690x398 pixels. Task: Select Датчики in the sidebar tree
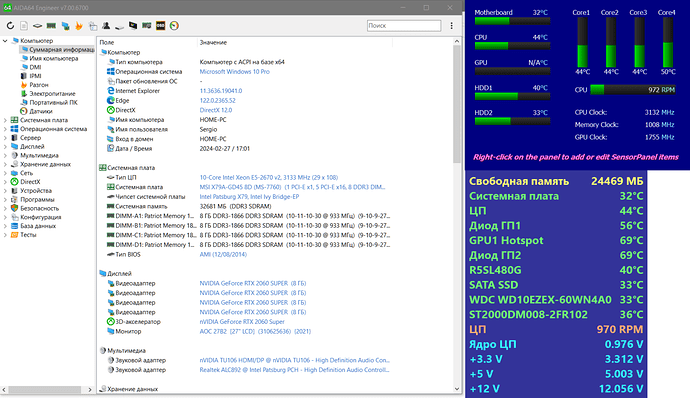(40, 111)
